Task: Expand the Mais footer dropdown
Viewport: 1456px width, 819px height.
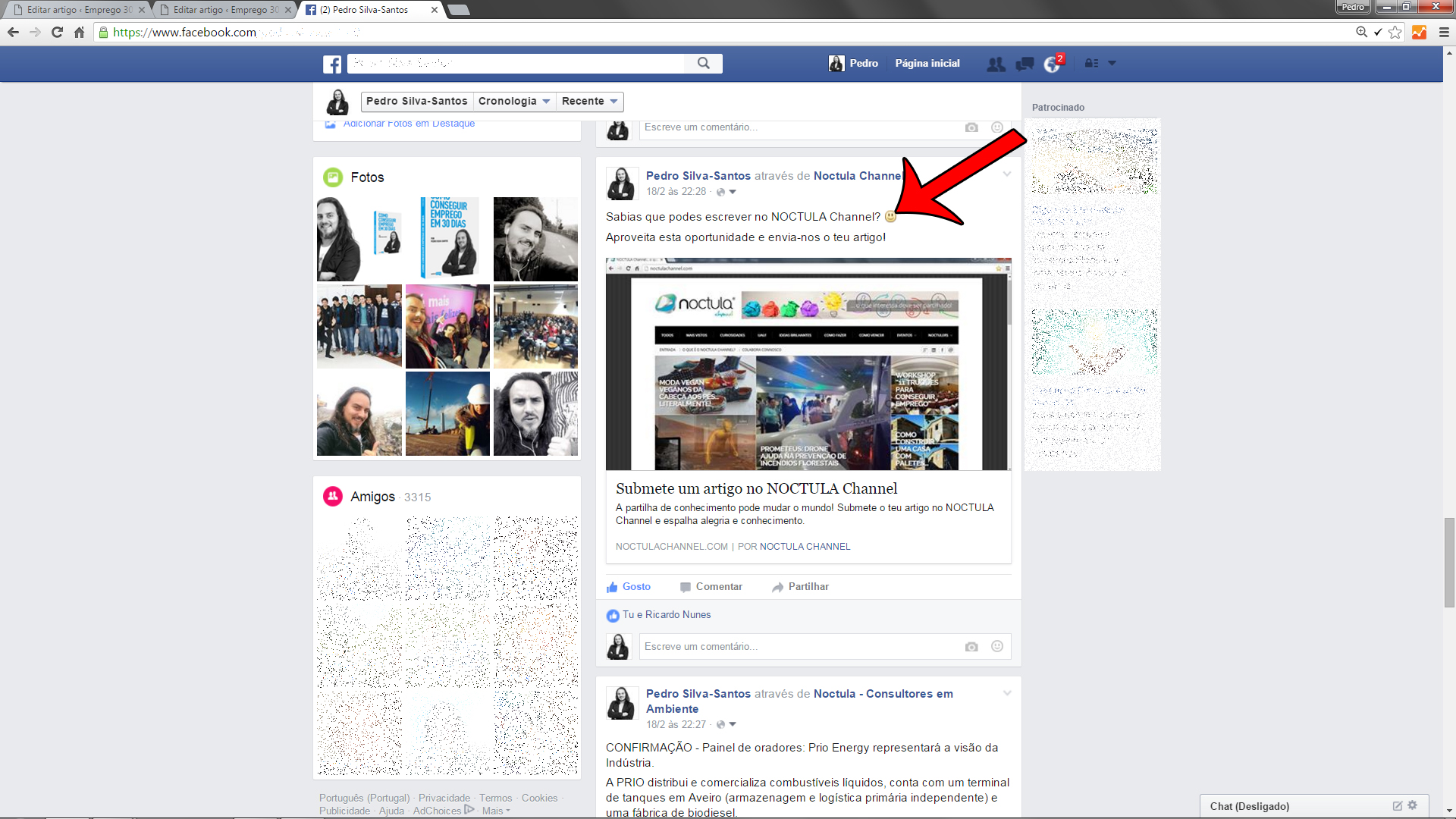Action: [496, 811]
